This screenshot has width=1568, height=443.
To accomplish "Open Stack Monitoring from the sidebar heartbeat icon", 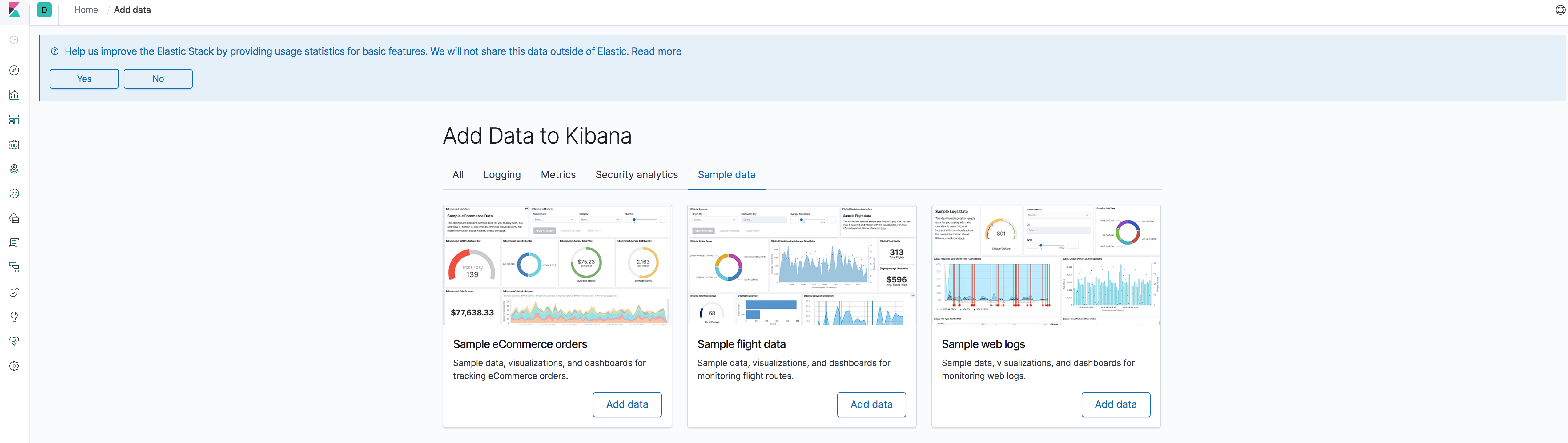I will pyautogui.click(x=14, y=341).
